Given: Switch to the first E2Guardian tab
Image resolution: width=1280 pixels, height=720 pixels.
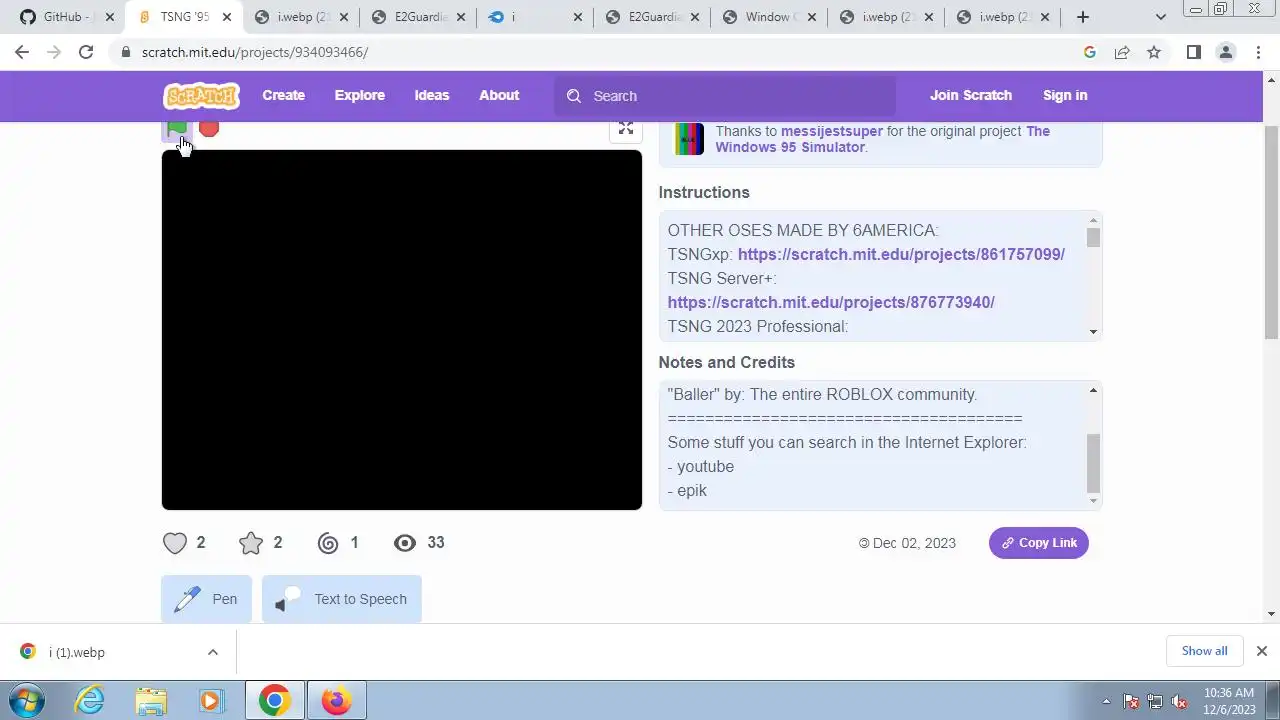Looking at the screenshot, I should (419, 17).
